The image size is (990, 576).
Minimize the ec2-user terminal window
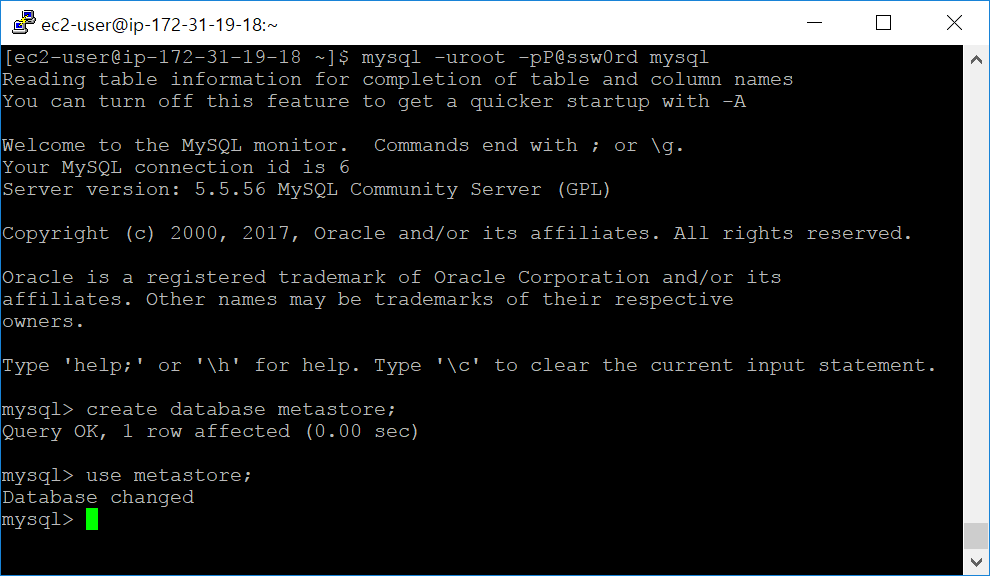814,23
